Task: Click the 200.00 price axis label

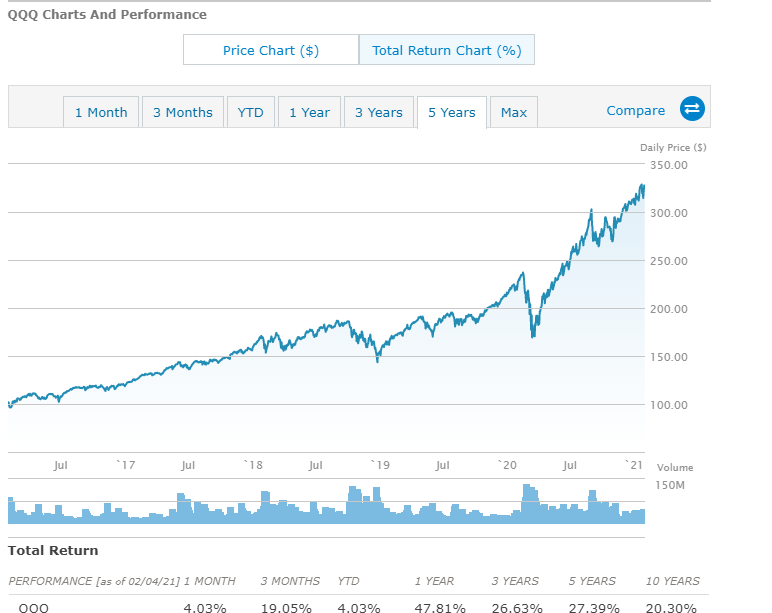Action: click(669, 309)
